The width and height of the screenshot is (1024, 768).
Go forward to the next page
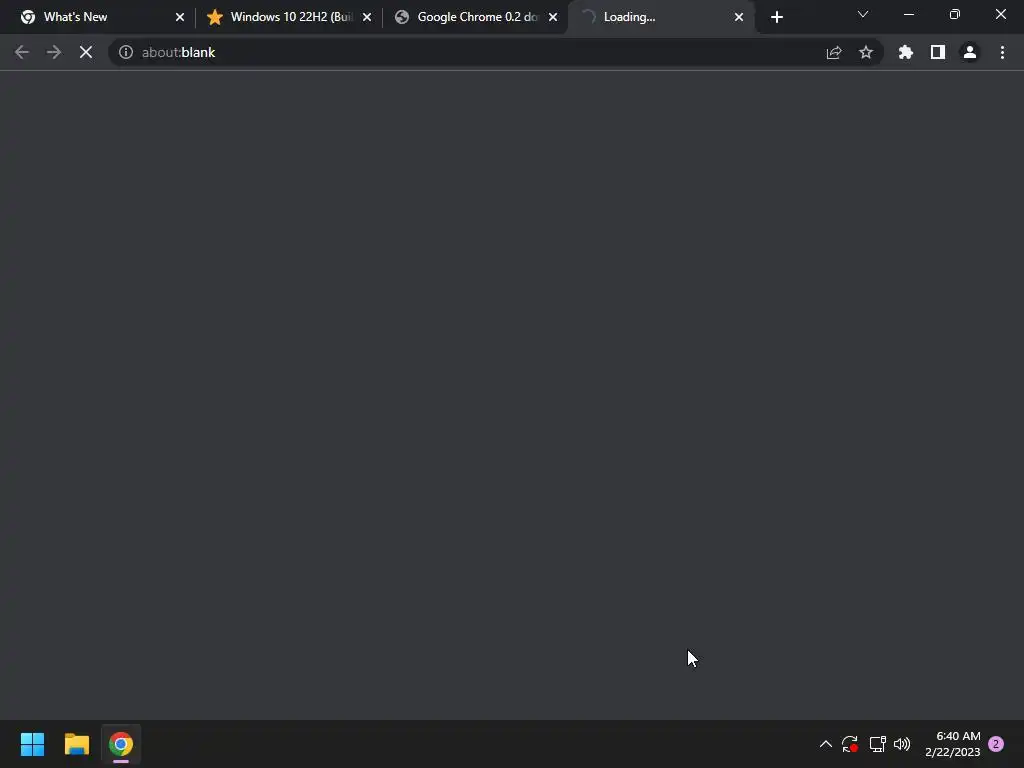pos(54,52)
